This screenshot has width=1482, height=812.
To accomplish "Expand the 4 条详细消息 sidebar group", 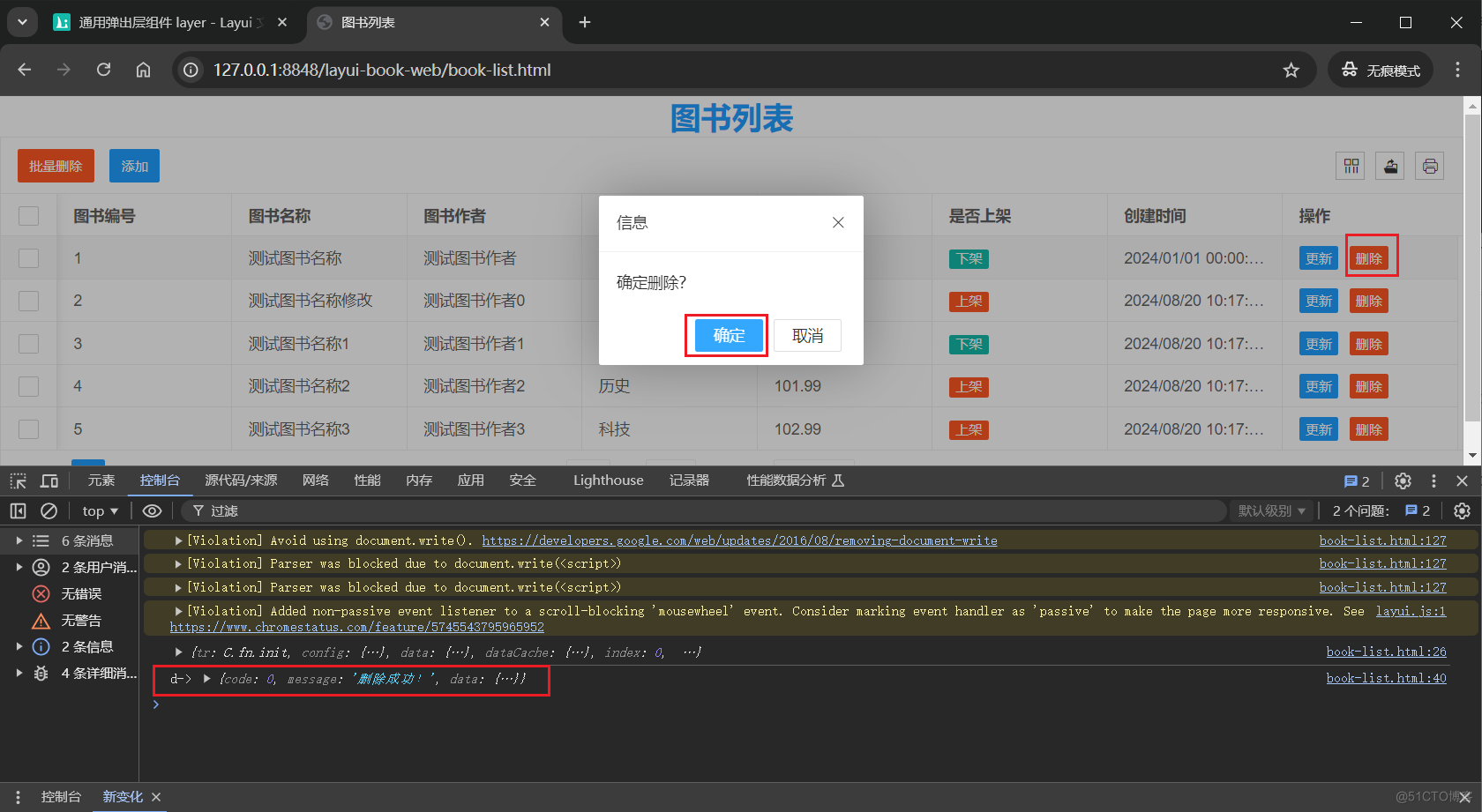I will [19, 673].
